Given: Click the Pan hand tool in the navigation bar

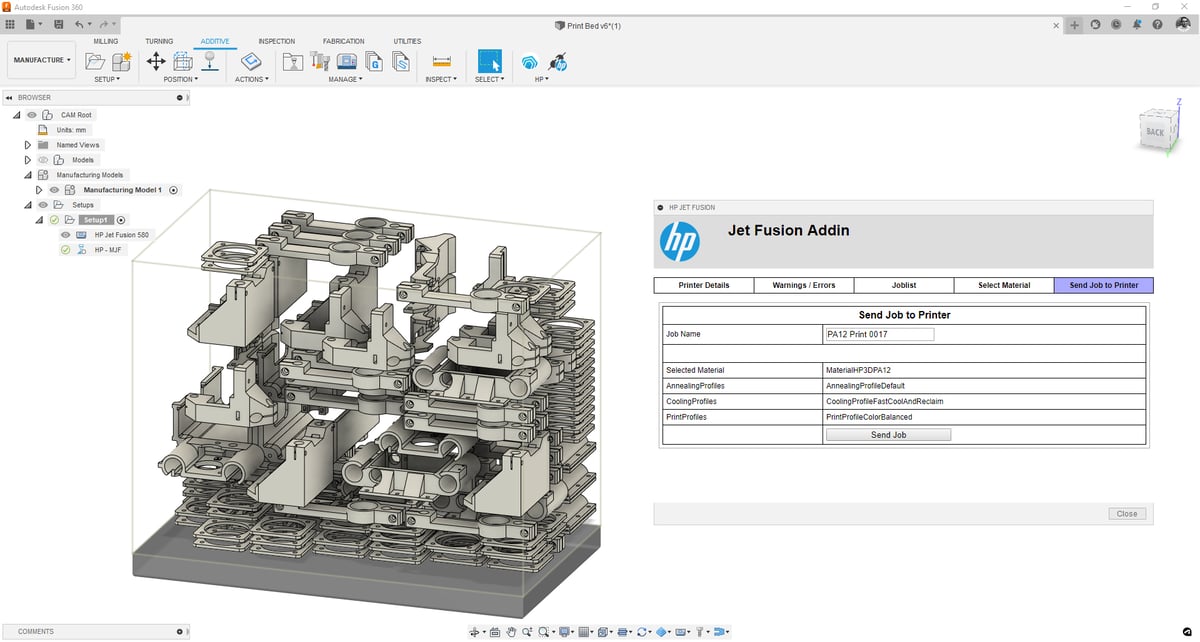Looking at the screenshot, I should pyautogui.click(x=511, y=632).
